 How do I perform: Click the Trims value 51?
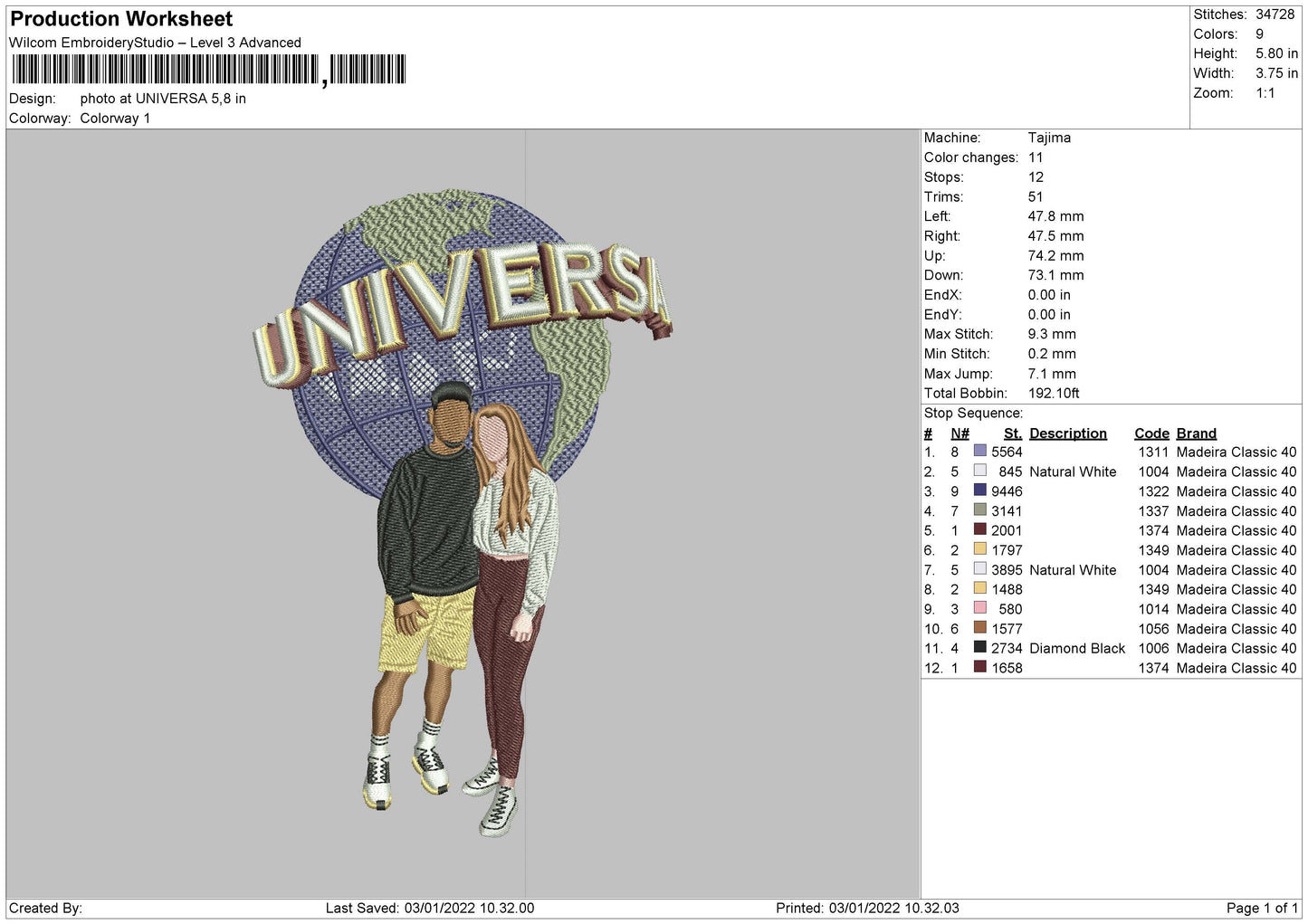coord(1036,197)
